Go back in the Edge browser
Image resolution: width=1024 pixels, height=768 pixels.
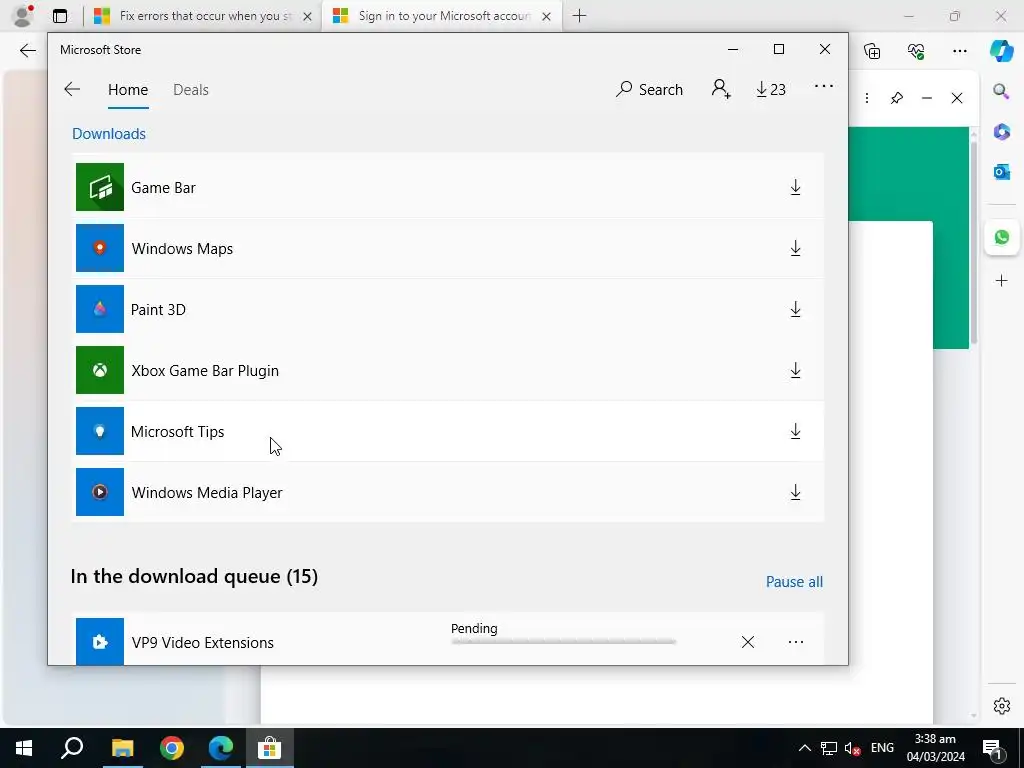pos(27,51)
